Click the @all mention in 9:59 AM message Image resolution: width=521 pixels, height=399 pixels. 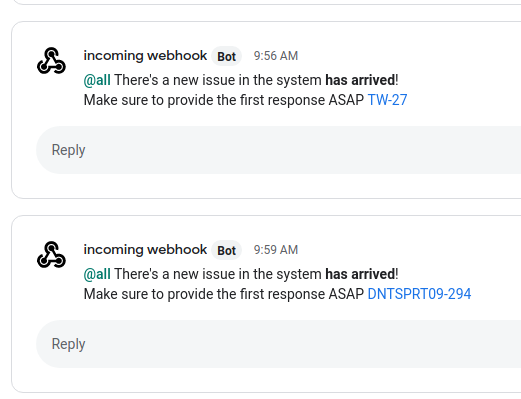(97, 274)
